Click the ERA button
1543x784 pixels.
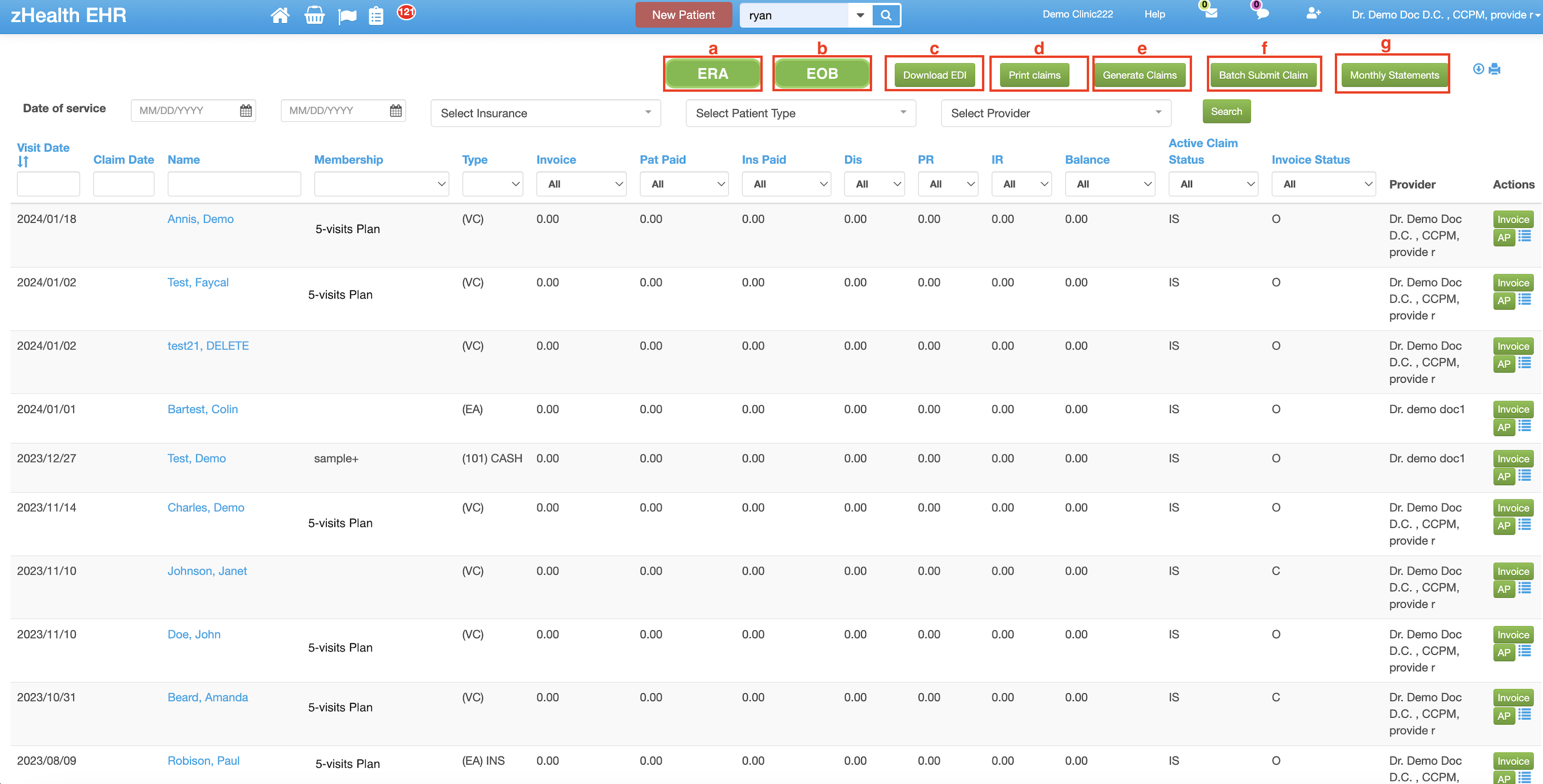coord(713,74)
